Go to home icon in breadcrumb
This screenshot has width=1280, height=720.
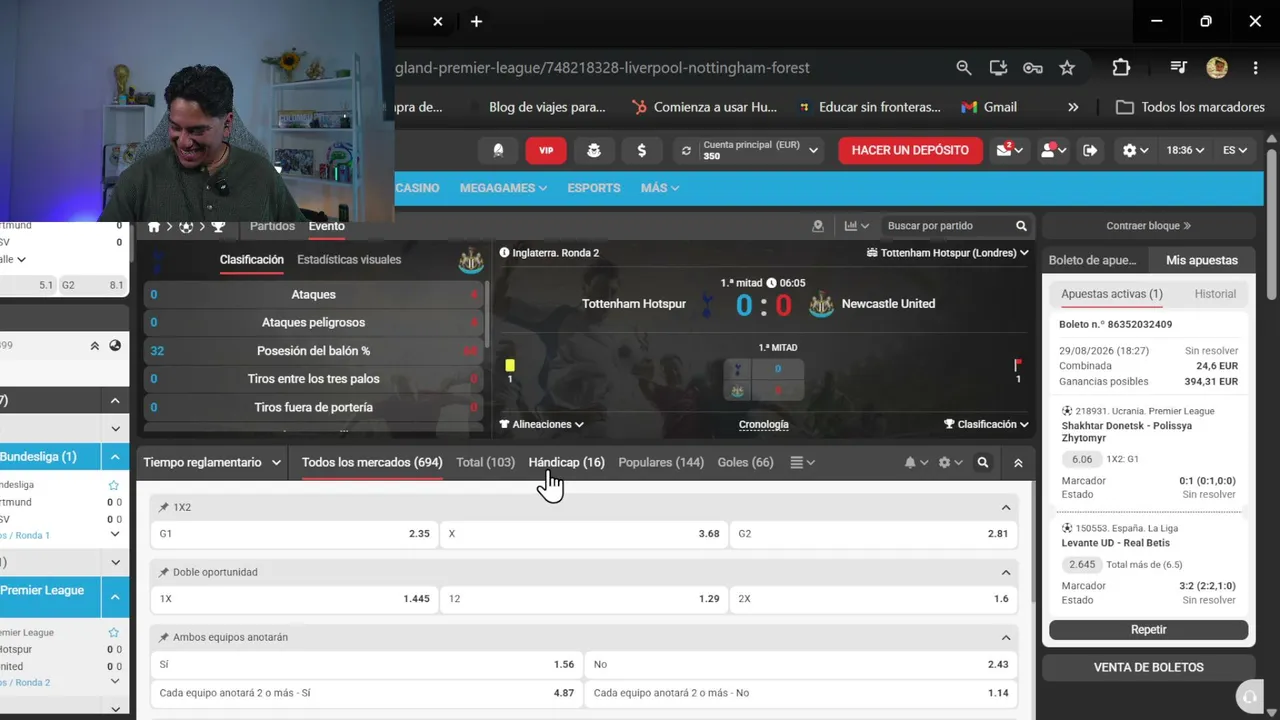pos(154,227)
